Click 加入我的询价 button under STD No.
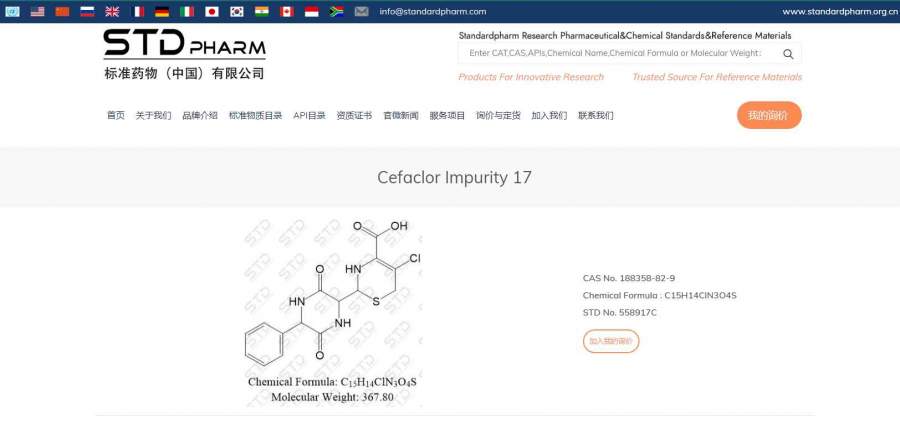This screenshot has width=900, height=429. pos(610,341)
